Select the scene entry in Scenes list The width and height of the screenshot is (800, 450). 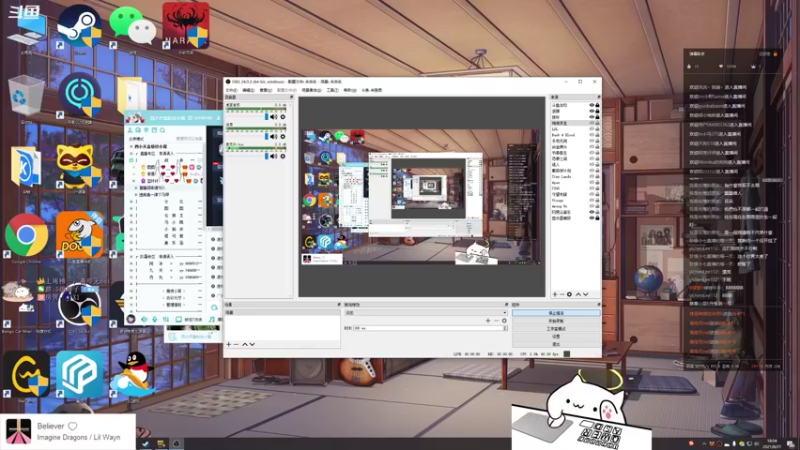283,312
